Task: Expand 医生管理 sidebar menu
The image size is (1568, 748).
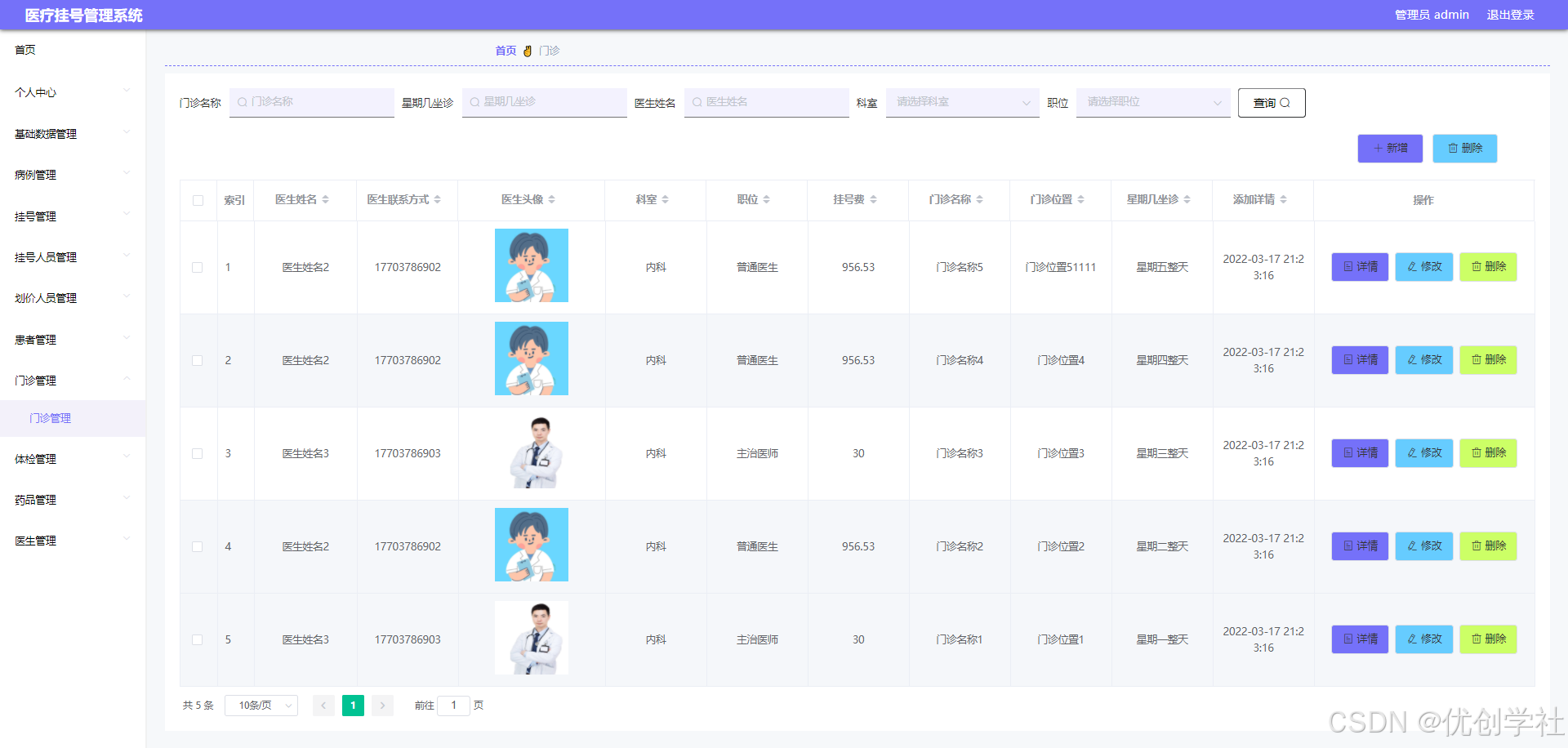Action: point(73,541)
